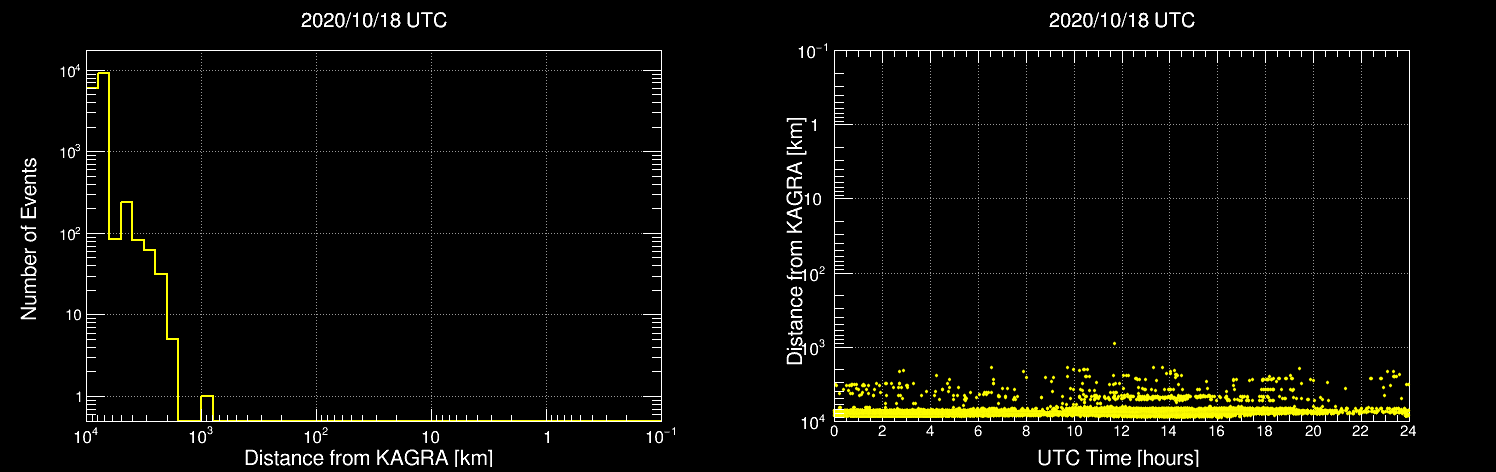Click the histogram plot title "2020/10/18 UTC"
Screen dimensions: 1496x472
point(373,21)
